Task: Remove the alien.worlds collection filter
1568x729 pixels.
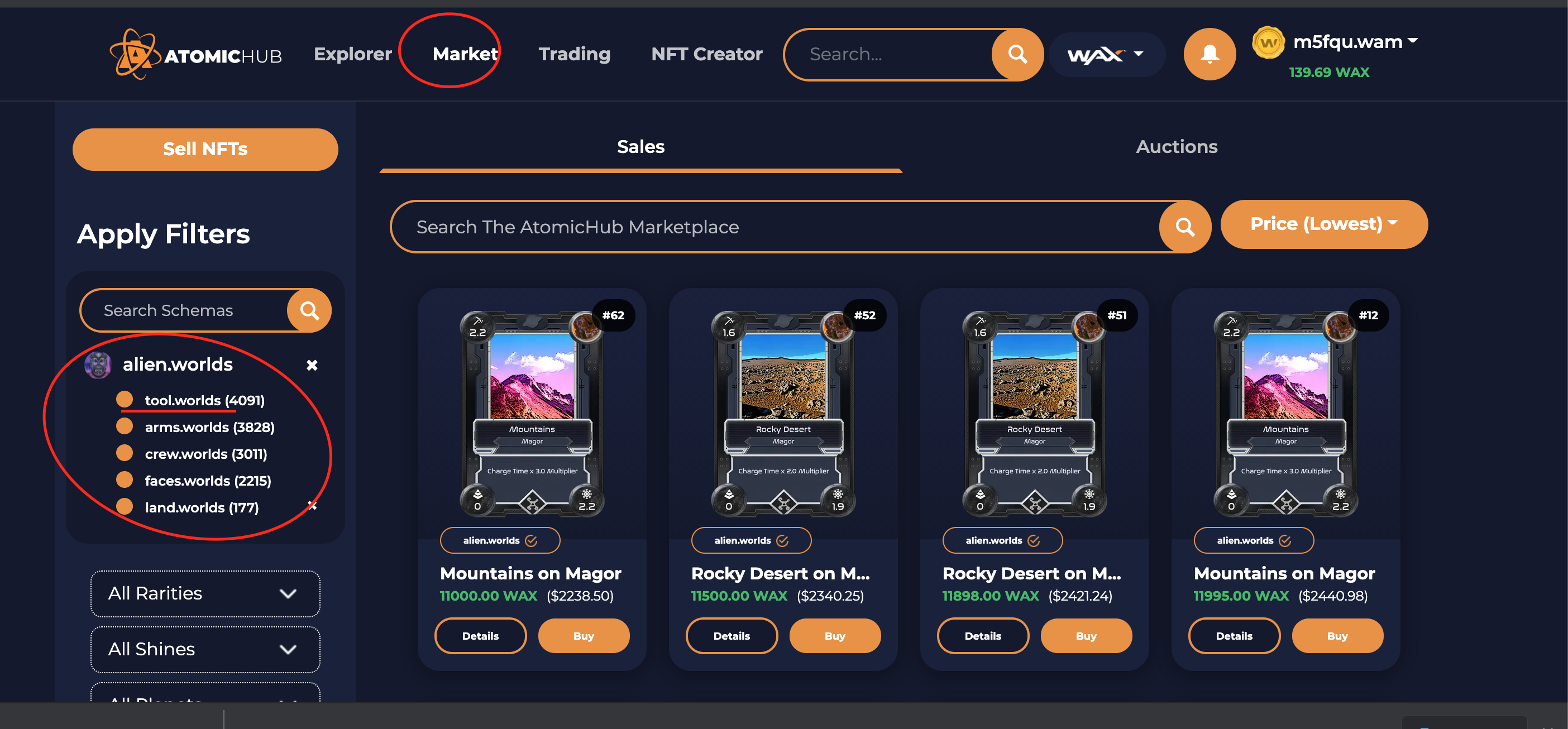Action: [312, 365]
